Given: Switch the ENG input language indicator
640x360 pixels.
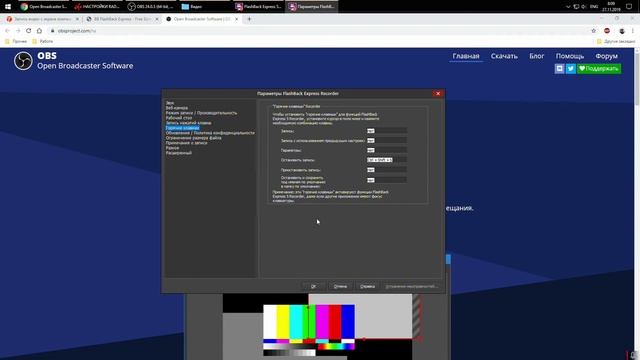Looking at the screenshot, I should click(594, 7).
